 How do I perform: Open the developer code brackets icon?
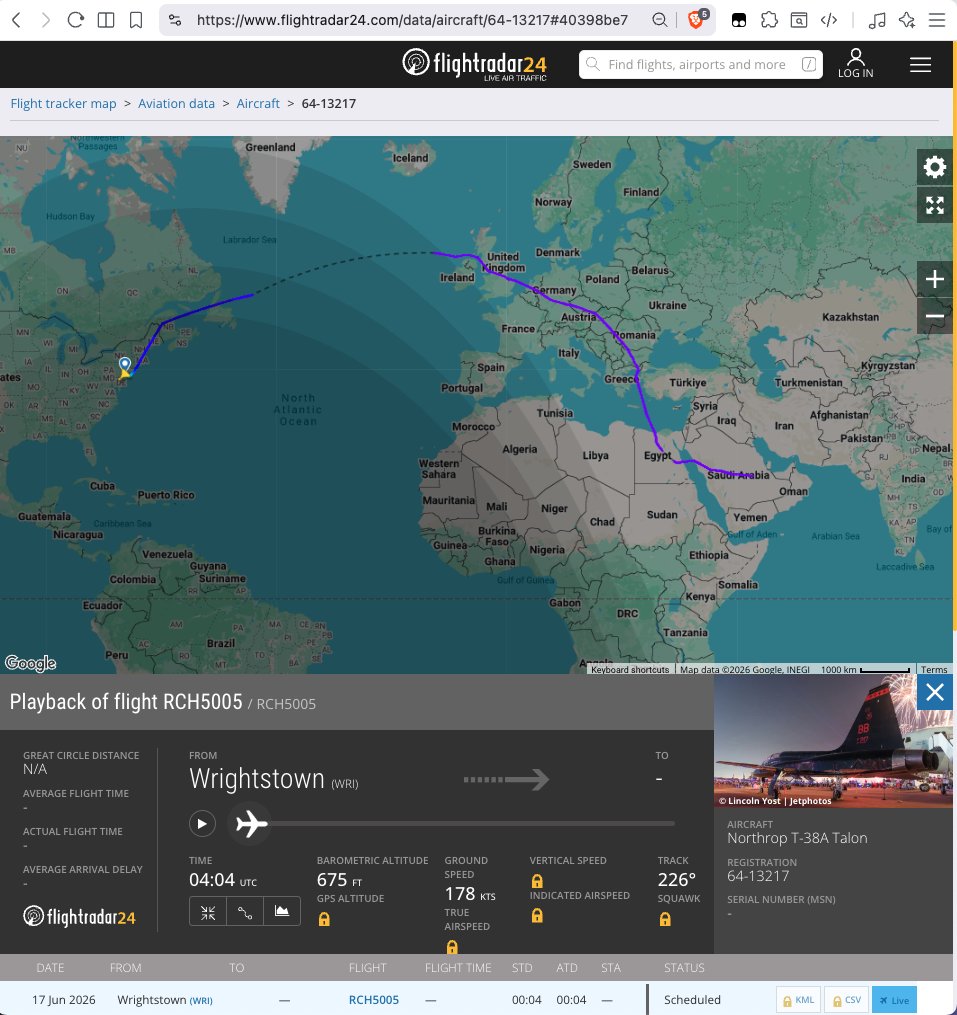click(x=829, y=20)
